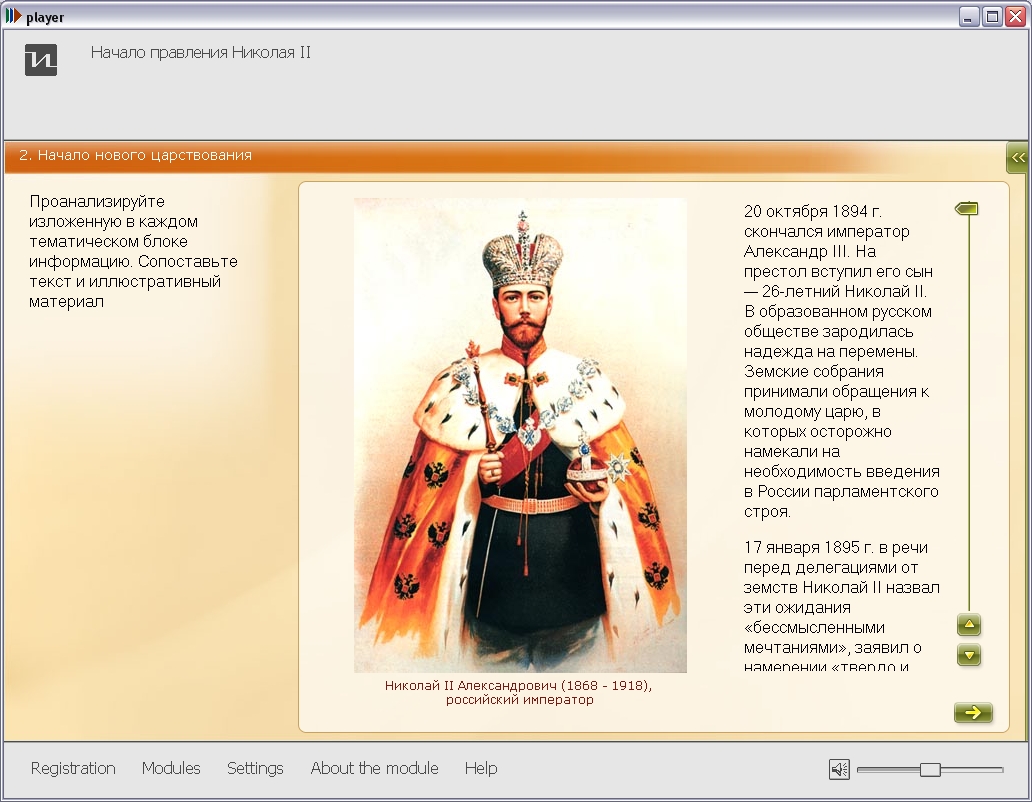1032x802 pixels.
Task: Go to next page with yellow arrow
Action: pyautogui.click(x=973, y=712)
